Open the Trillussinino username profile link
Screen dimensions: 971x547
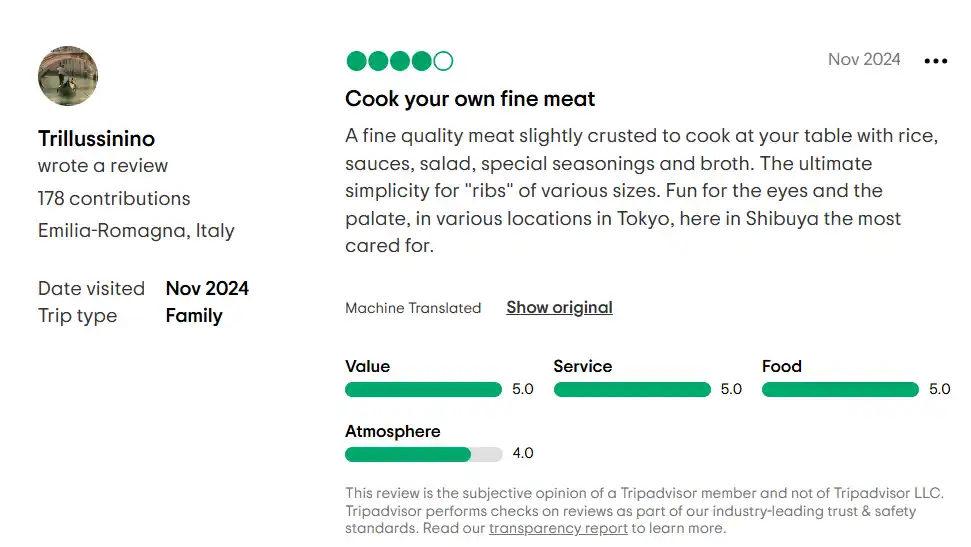click(96, 138)
